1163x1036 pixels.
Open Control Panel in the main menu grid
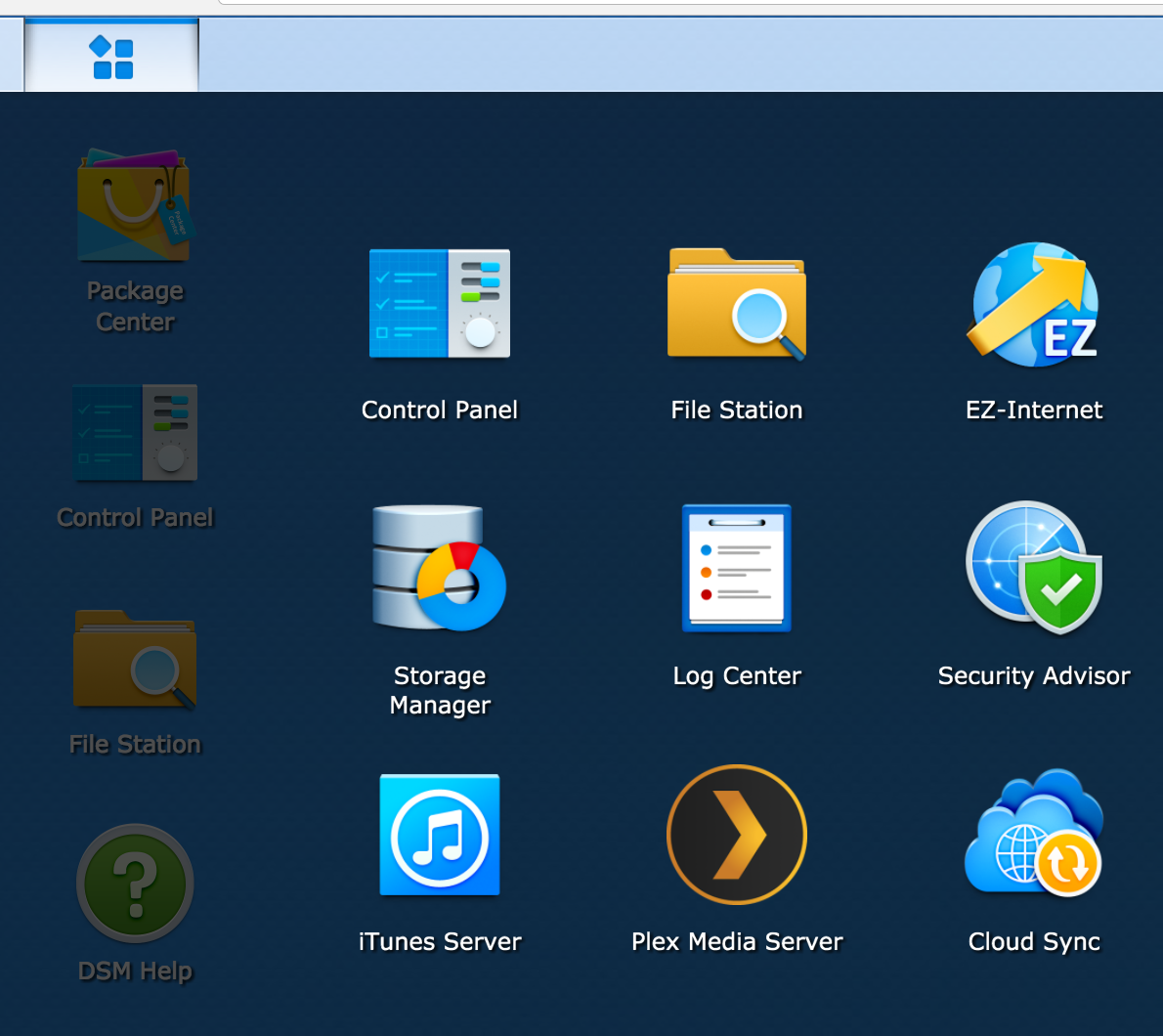coord(440,303)
